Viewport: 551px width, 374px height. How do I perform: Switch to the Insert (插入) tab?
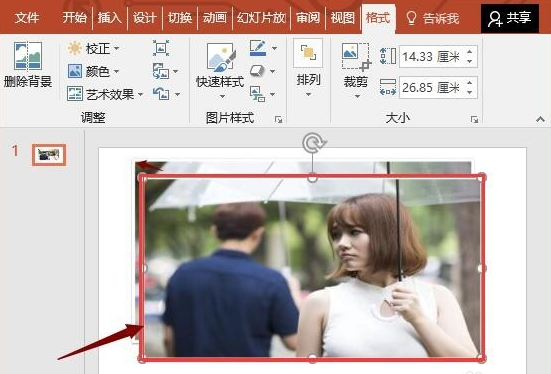pyautogui.click(x=110, y=18)
